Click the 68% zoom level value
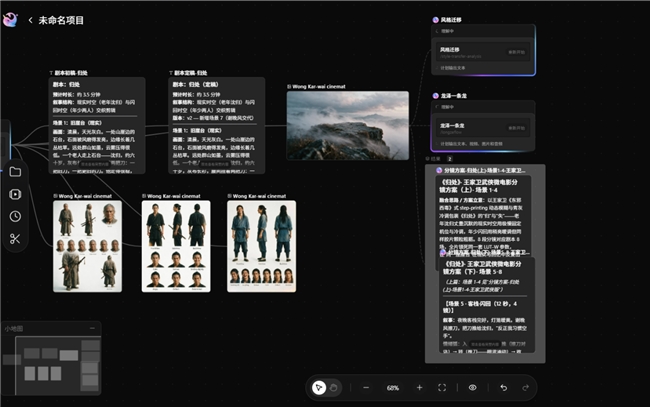 tap(393, 388)
